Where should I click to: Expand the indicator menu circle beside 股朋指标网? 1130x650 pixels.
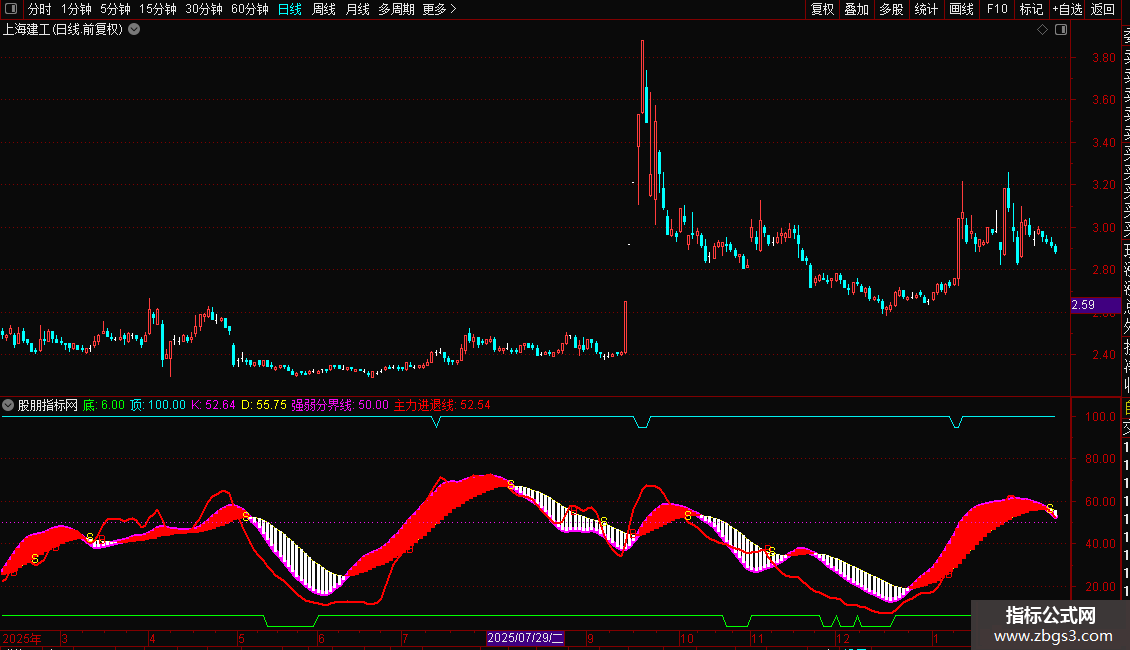pos(8,405)
